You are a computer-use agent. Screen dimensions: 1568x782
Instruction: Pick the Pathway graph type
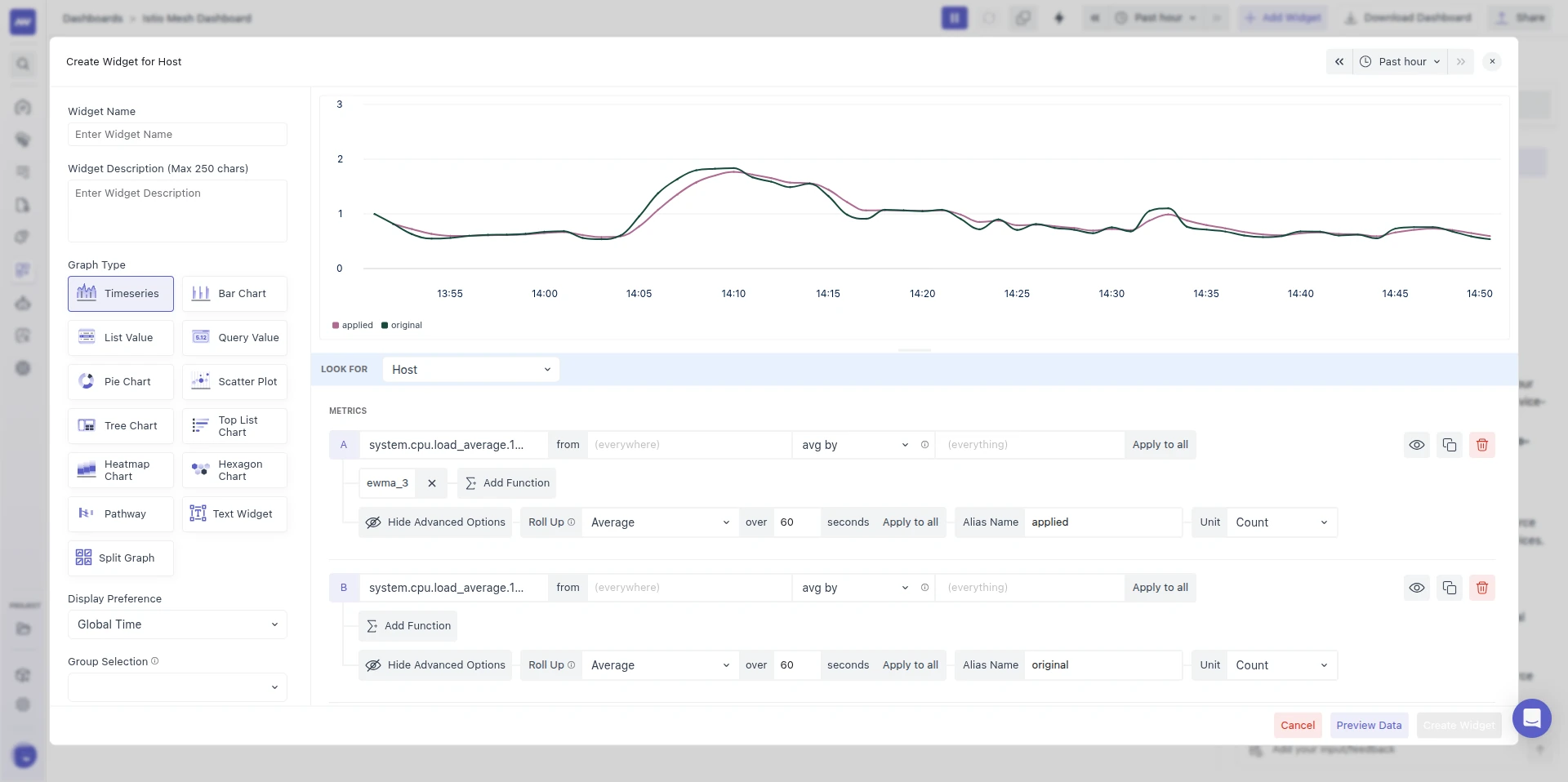[x=121, y=514]
